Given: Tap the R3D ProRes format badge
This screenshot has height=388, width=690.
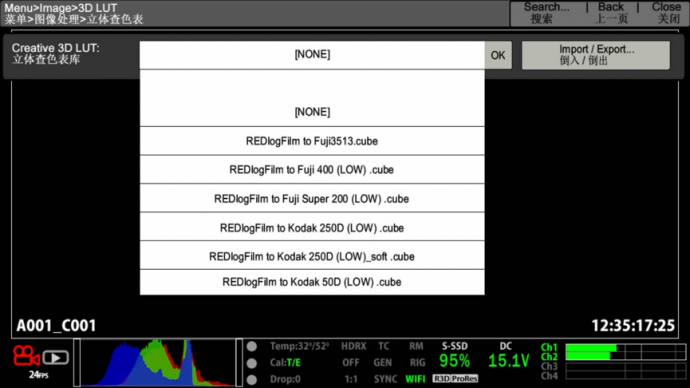Looking at the screenshot, I should (x=455, y=379).
